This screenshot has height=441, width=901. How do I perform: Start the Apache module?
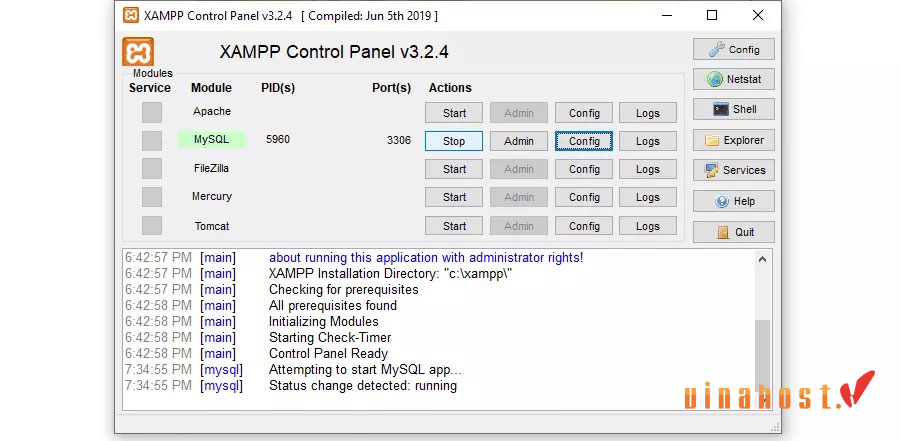[x=454, y=113]
